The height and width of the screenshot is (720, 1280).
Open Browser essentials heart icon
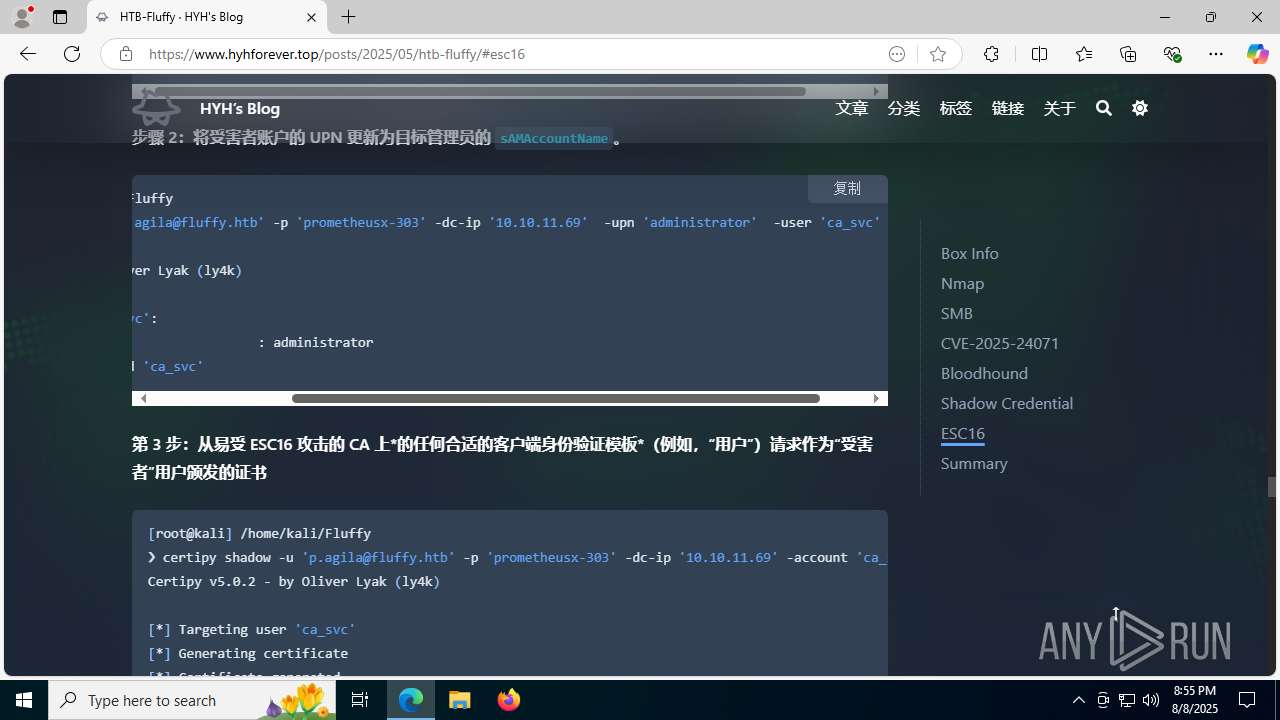click(x=1172, y=54)
